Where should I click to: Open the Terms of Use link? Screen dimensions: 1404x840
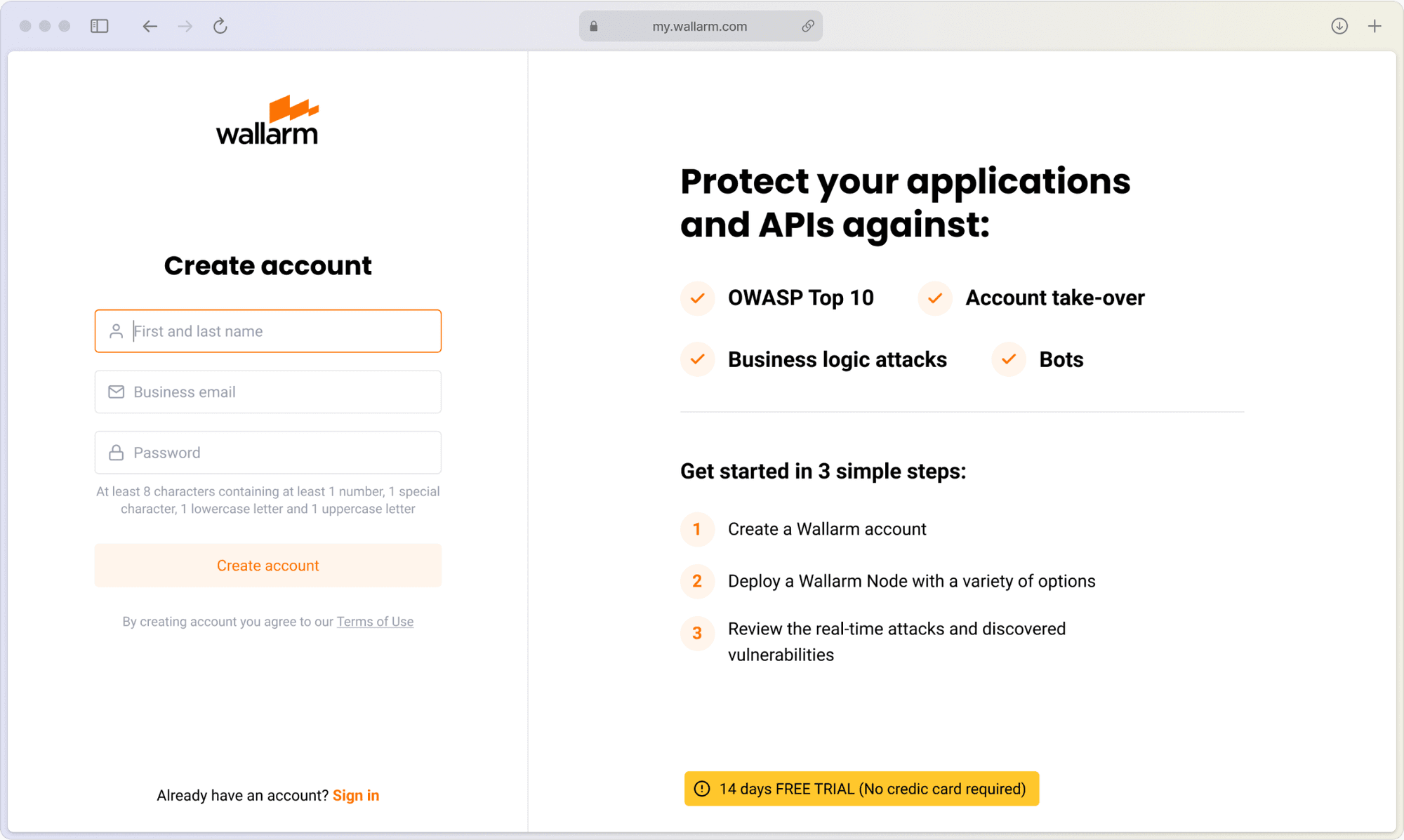(375, 622)
